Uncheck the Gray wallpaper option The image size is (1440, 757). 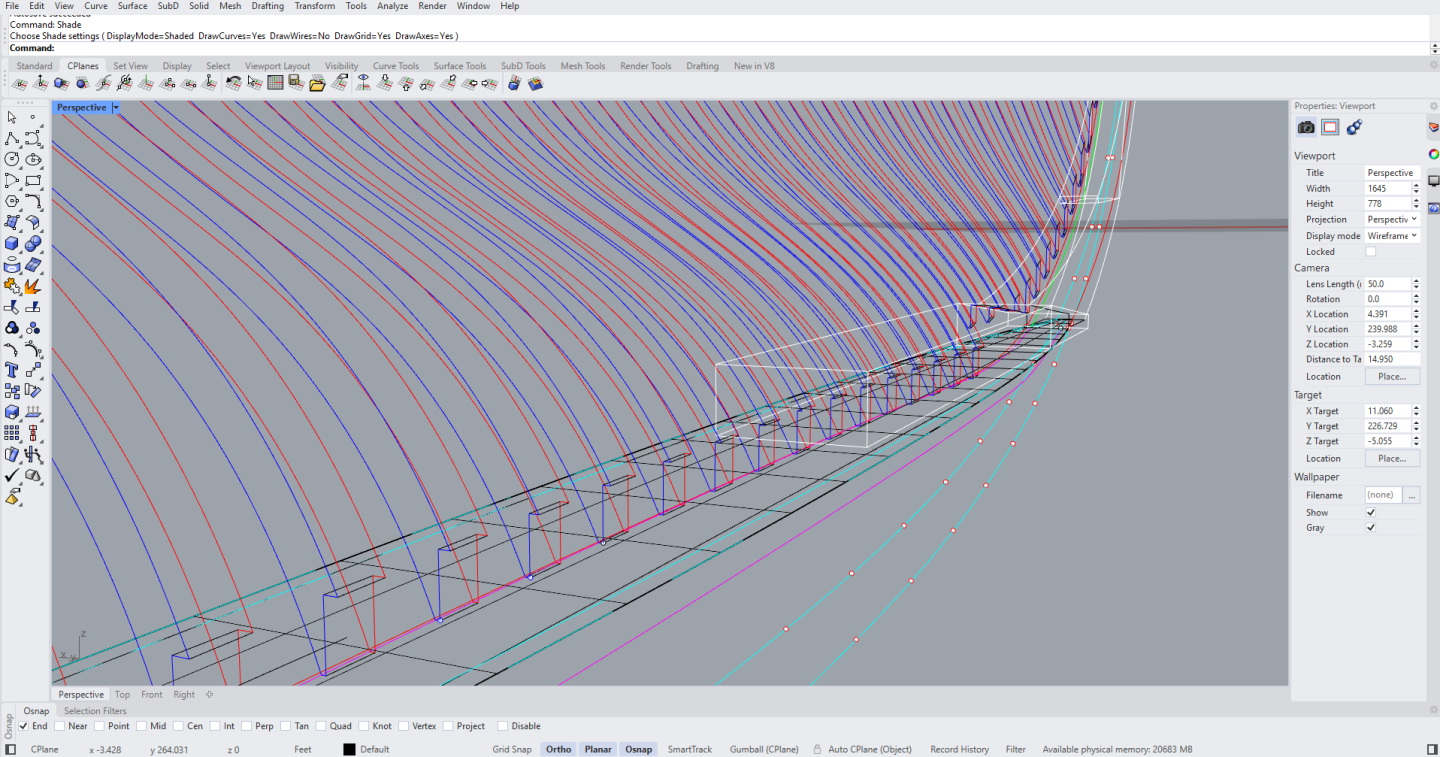[x=1371, y=527]
